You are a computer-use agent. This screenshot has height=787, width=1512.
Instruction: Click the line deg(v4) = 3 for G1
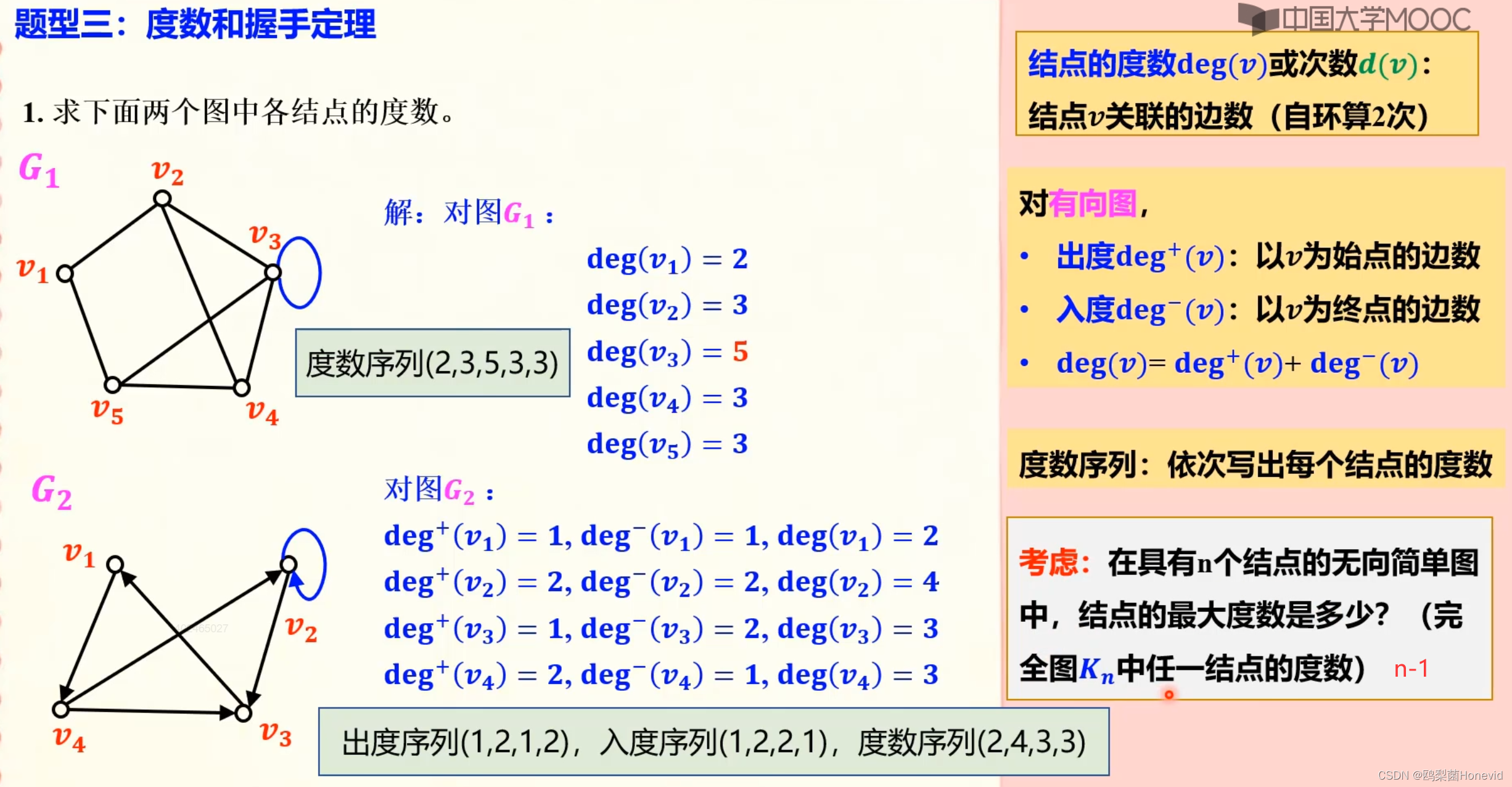[x=667, y=398]
